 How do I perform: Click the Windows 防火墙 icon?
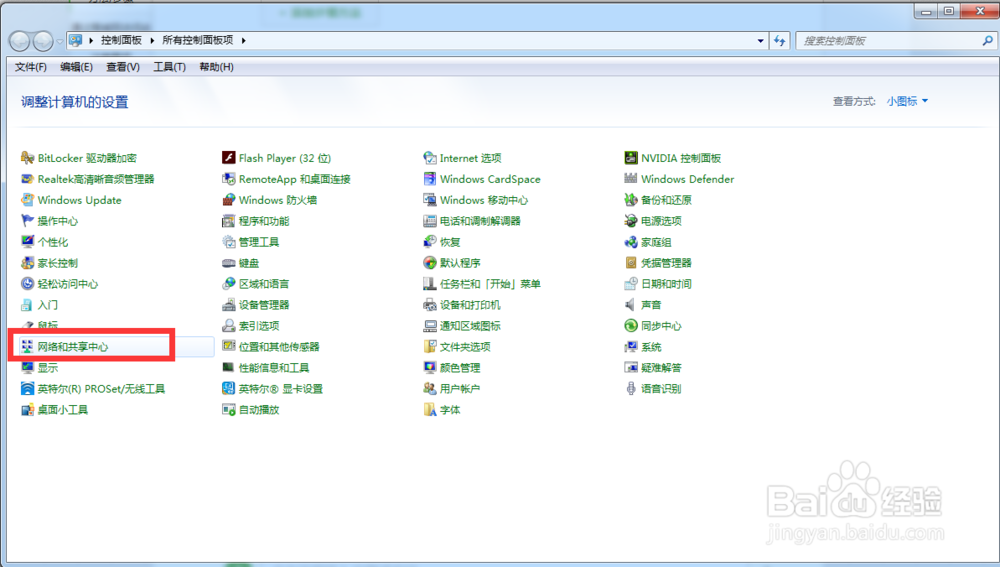pos(229,200)
